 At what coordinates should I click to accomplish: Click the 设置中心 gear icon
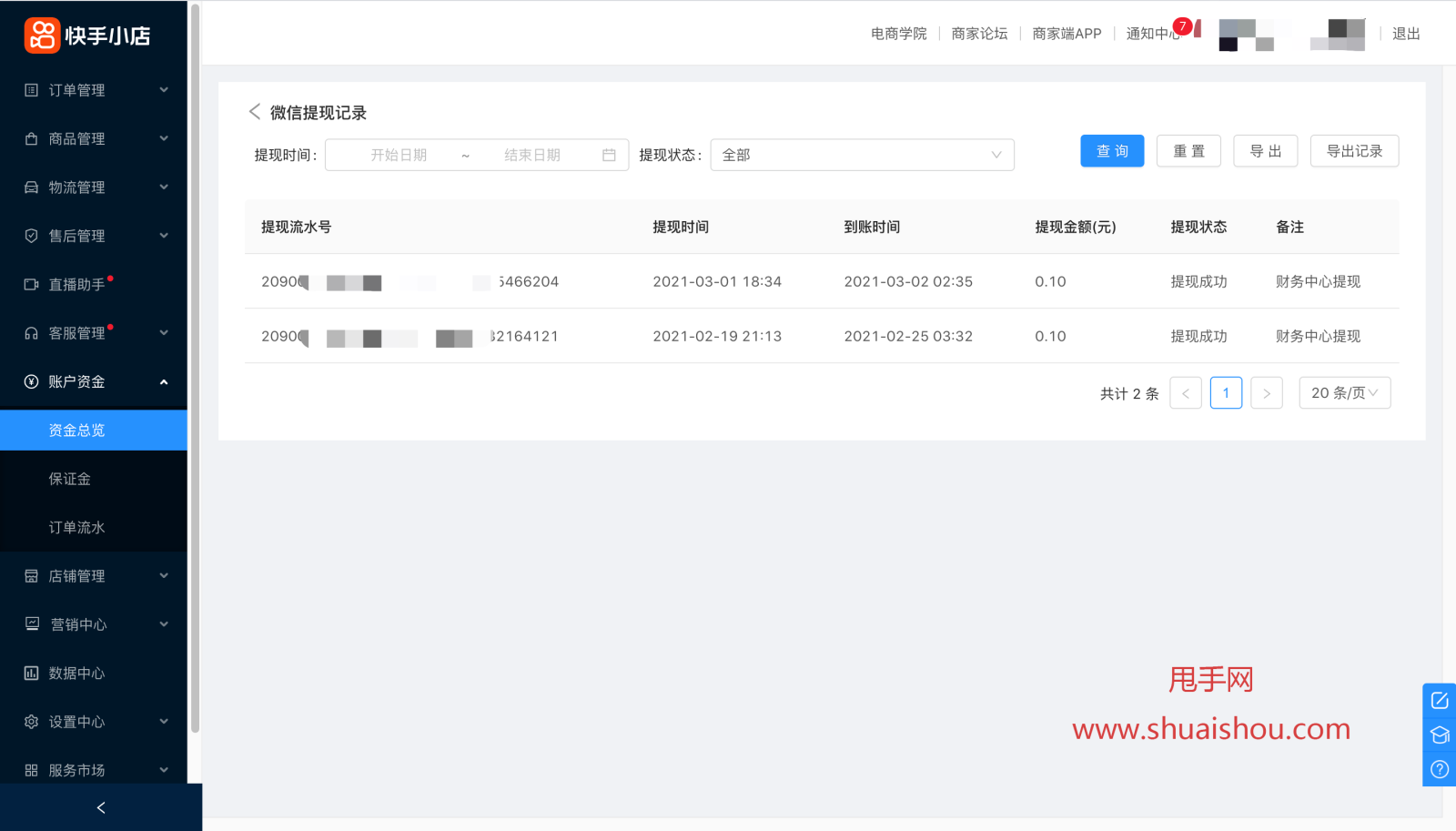tap(31, 722)
